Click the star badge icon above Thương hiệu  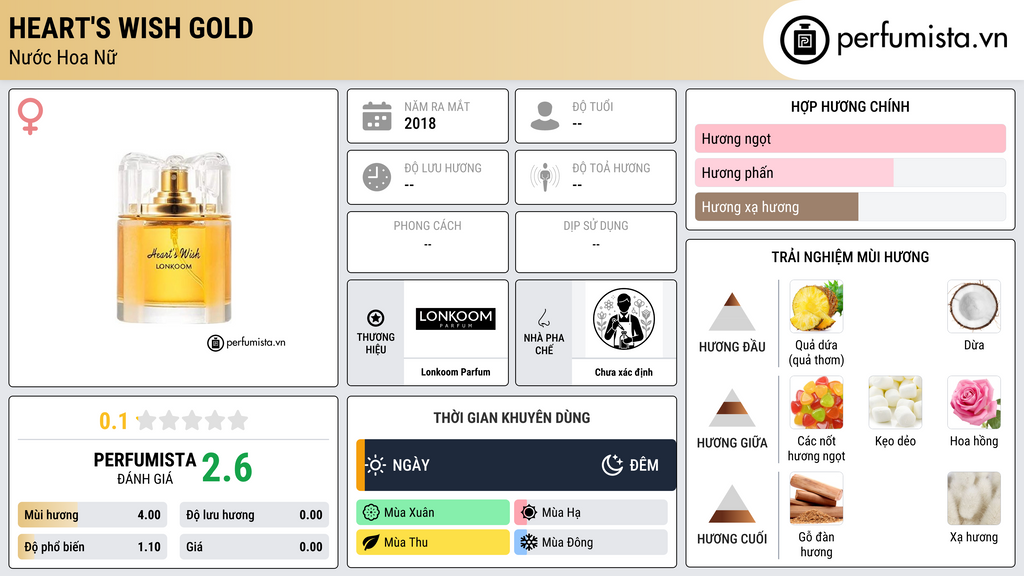[376, 318]
